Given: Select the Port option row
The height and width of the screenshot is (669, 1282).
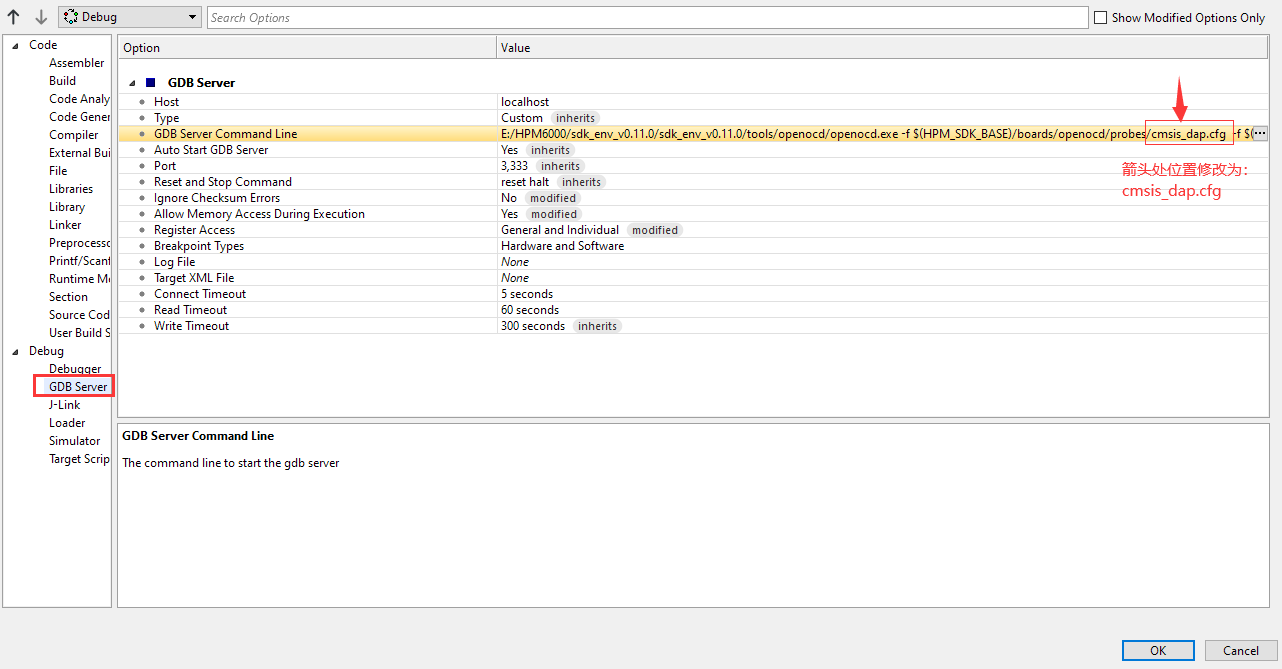Looking at the screenshot, I should [x=165, y=166].
